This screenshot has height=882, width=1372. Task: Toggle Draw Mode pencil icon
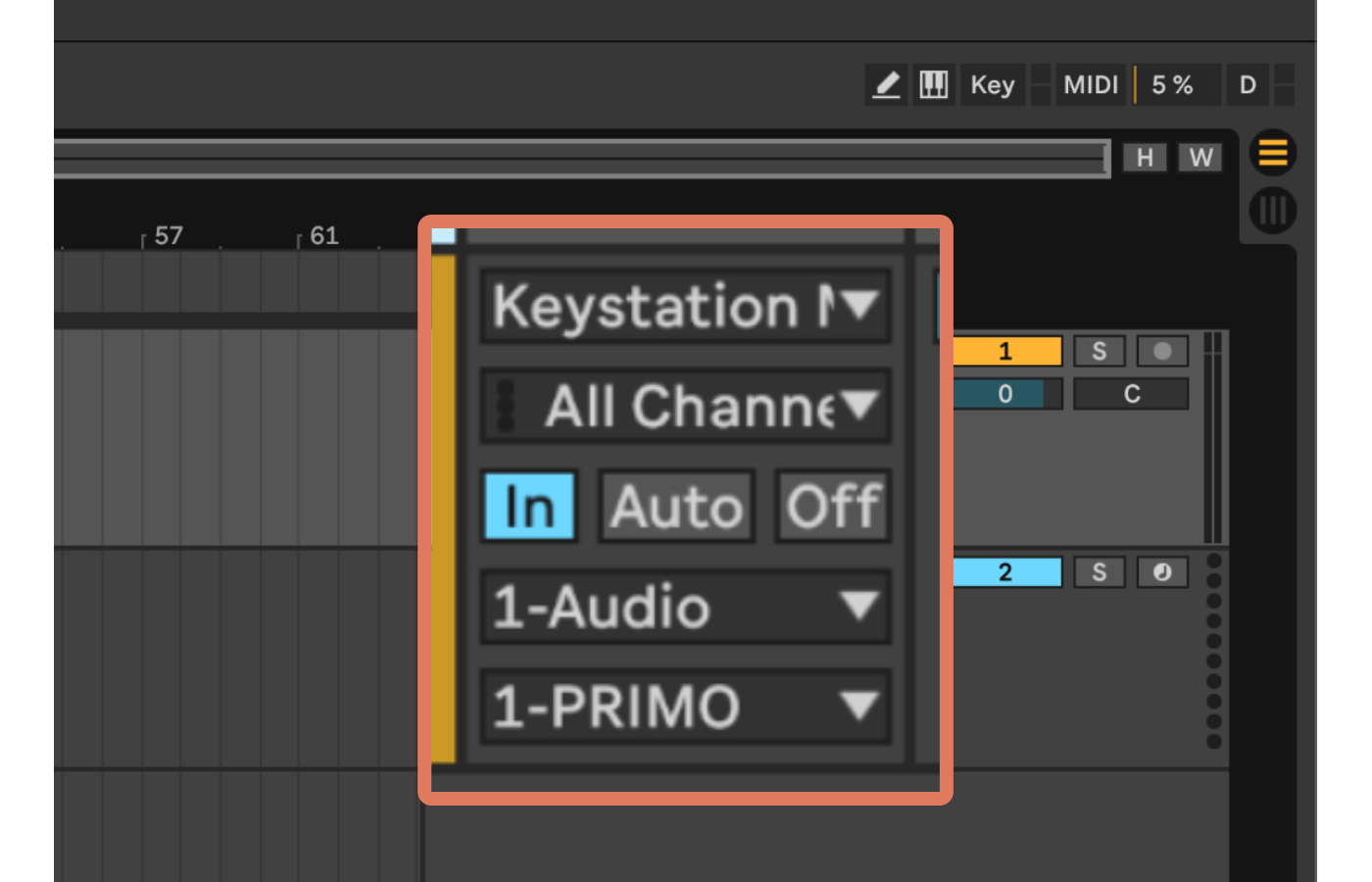[886, 85]
